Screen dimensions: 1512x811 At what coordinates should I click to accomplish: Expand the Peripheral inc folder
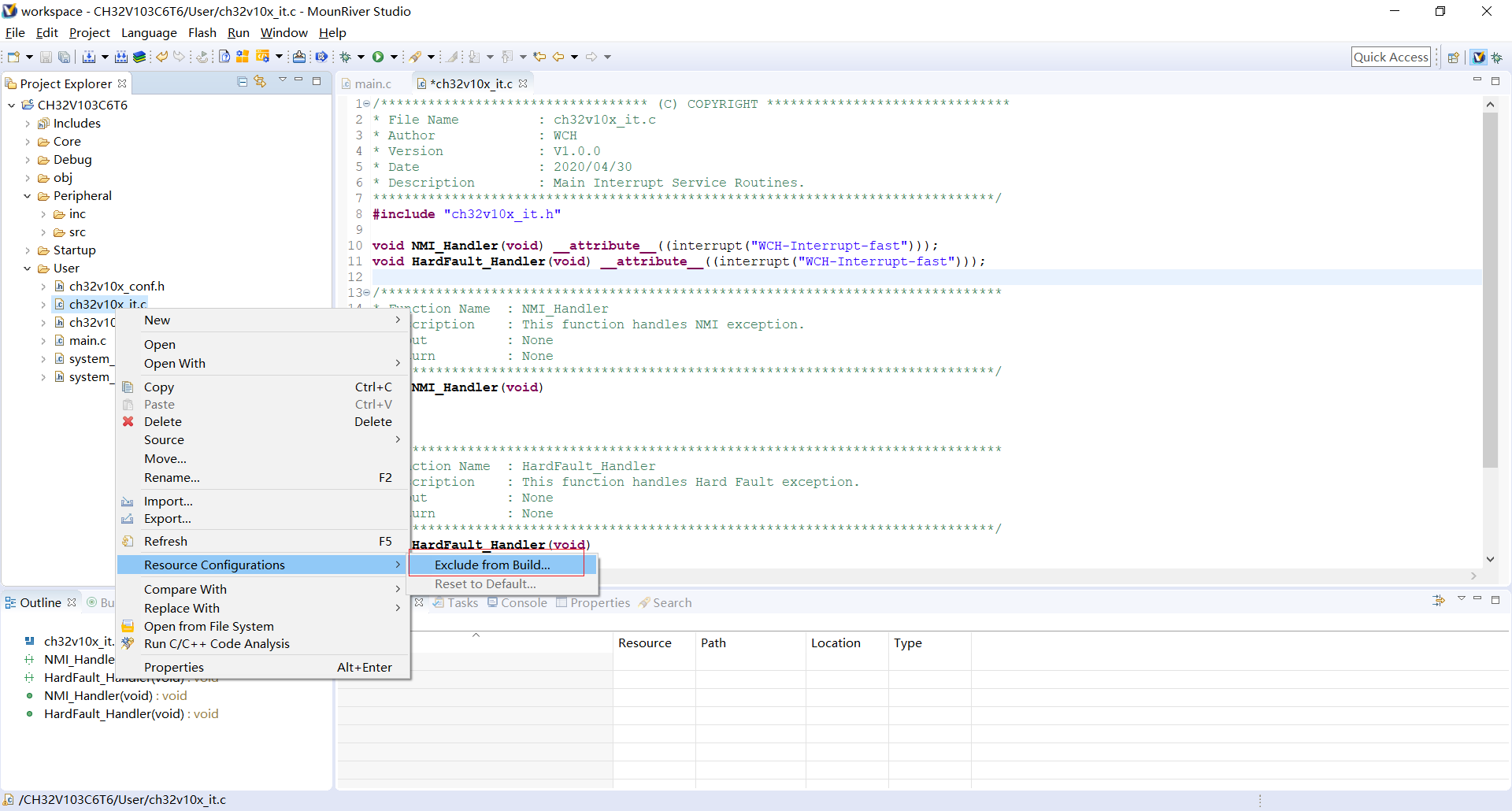45,213
